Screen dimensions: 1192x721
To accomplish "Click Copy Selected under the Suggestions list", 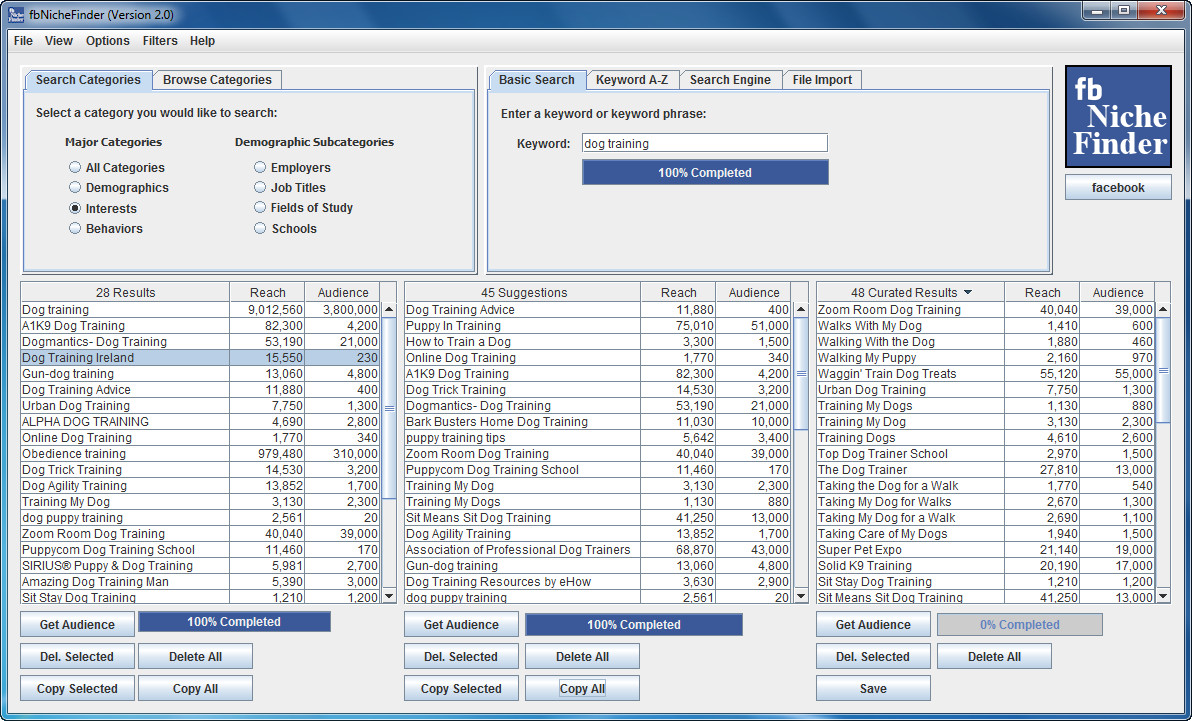I will click(461, 688).
